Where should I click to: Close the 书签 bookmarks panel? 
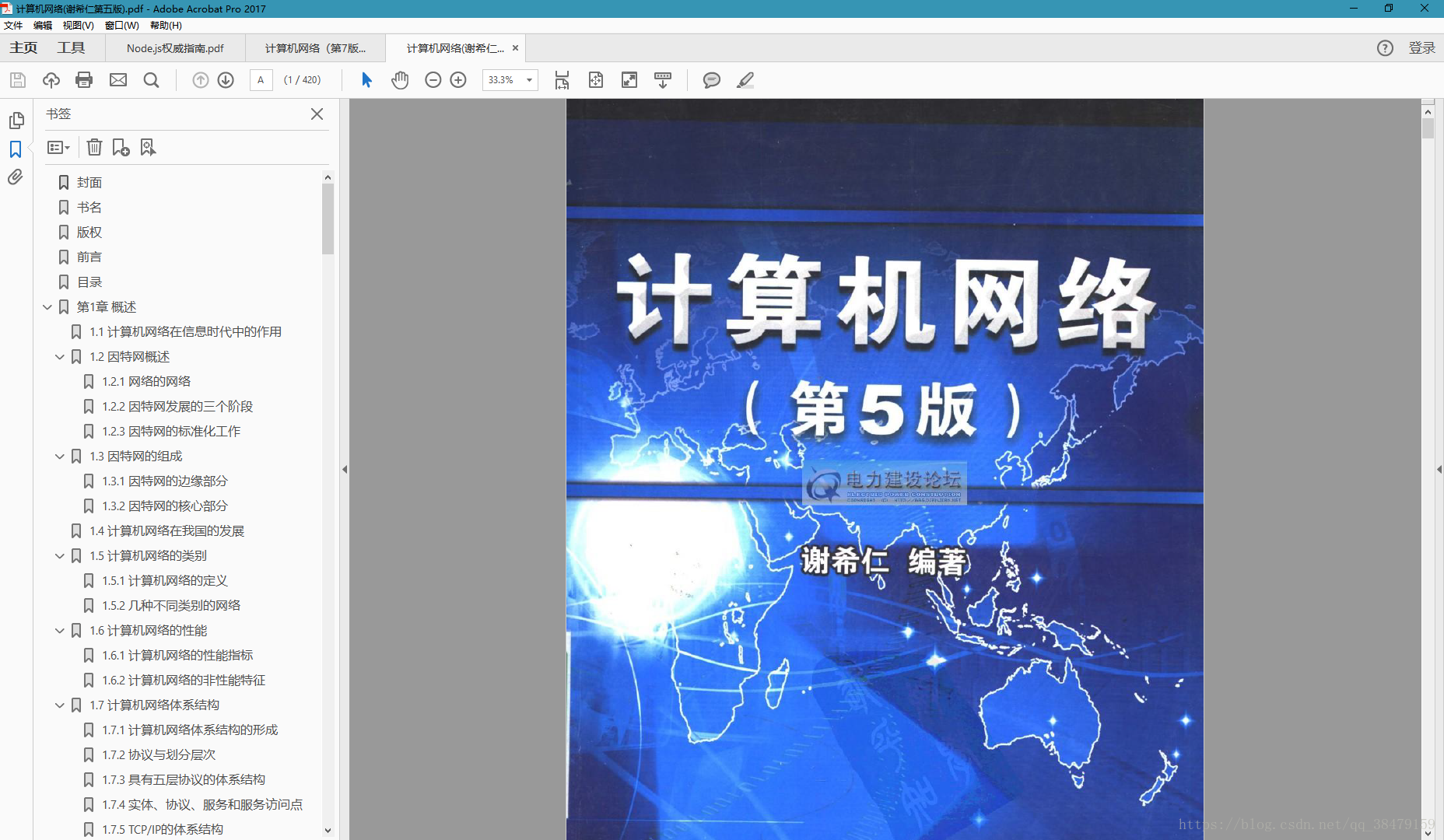[317, 114]
